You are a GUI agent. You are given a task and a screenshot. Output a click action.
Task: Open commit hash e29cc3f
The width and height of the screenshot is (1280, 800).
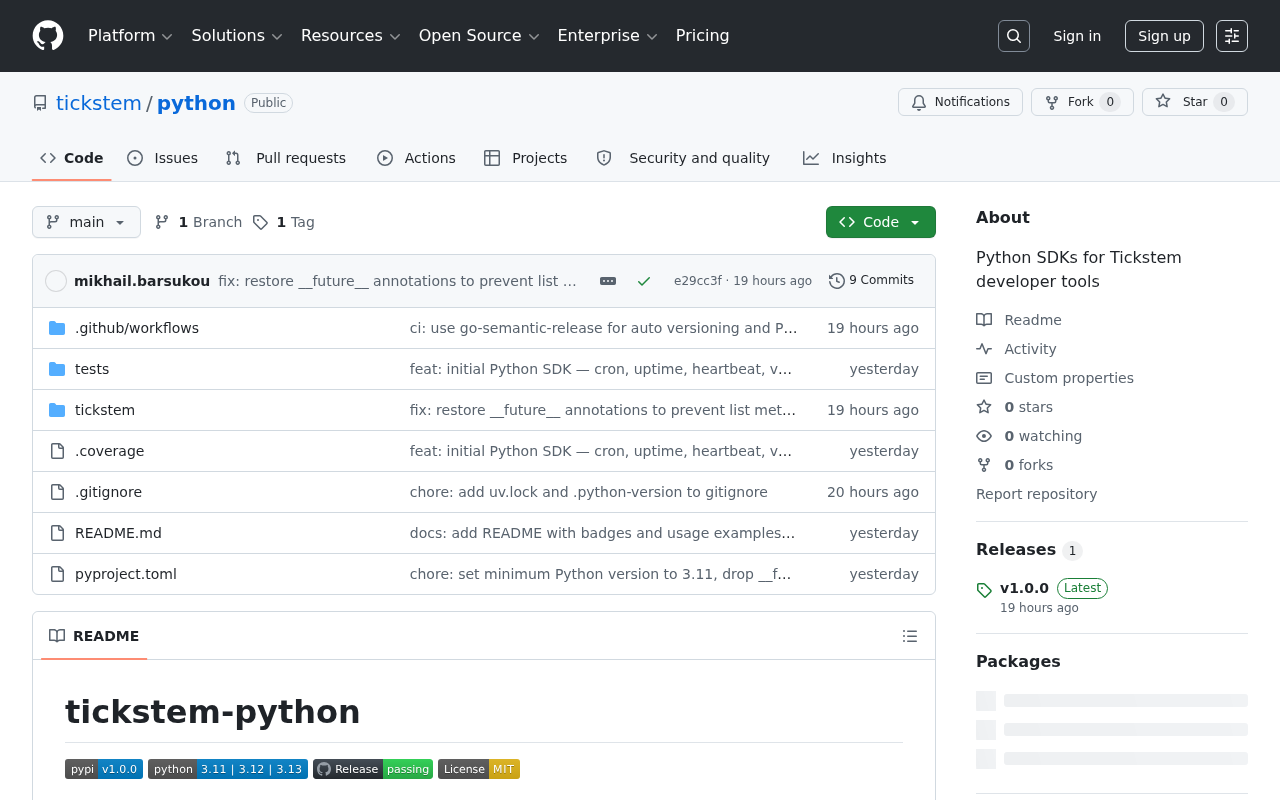(698, 281)
